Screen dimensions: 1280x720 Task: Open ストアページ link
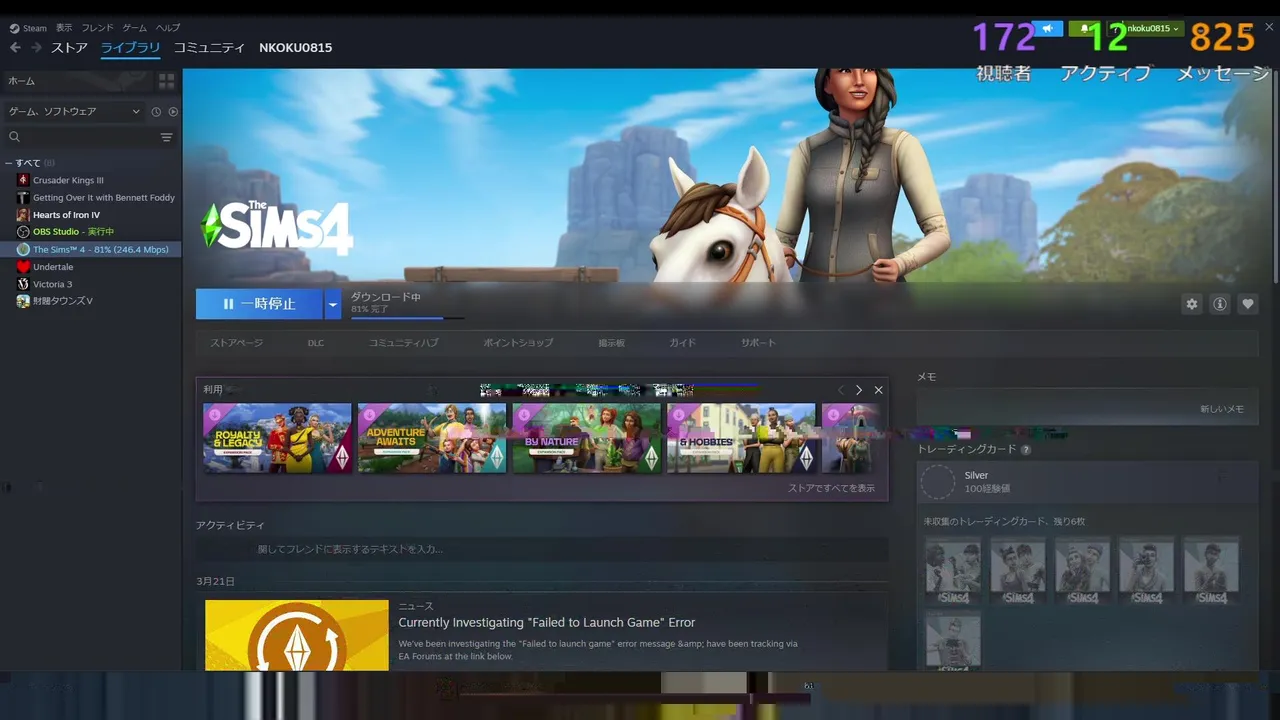point(236,343)
